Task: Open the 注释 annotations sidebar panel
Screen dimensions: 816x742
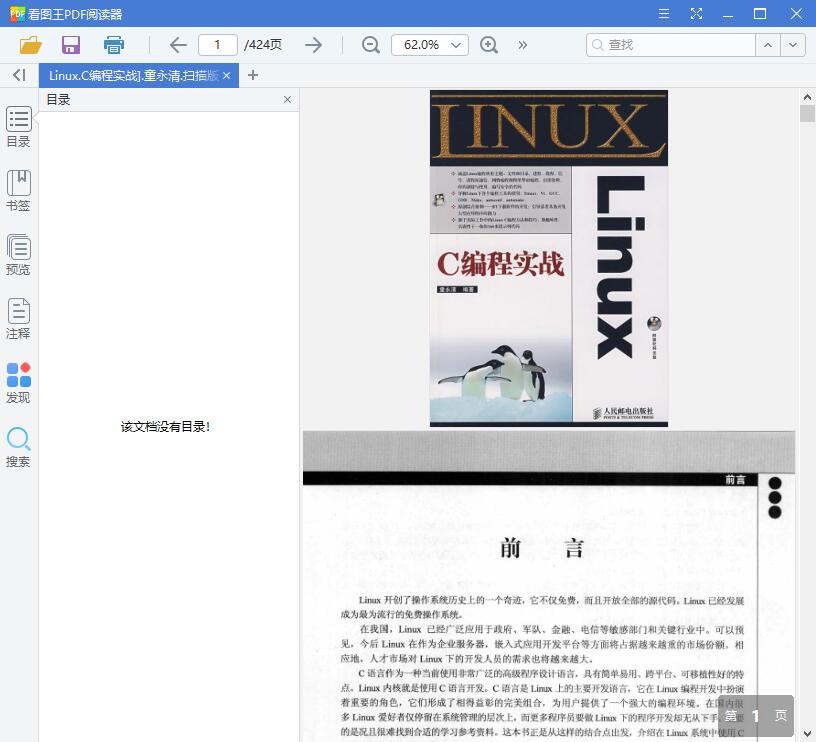Action: [19, 319]
